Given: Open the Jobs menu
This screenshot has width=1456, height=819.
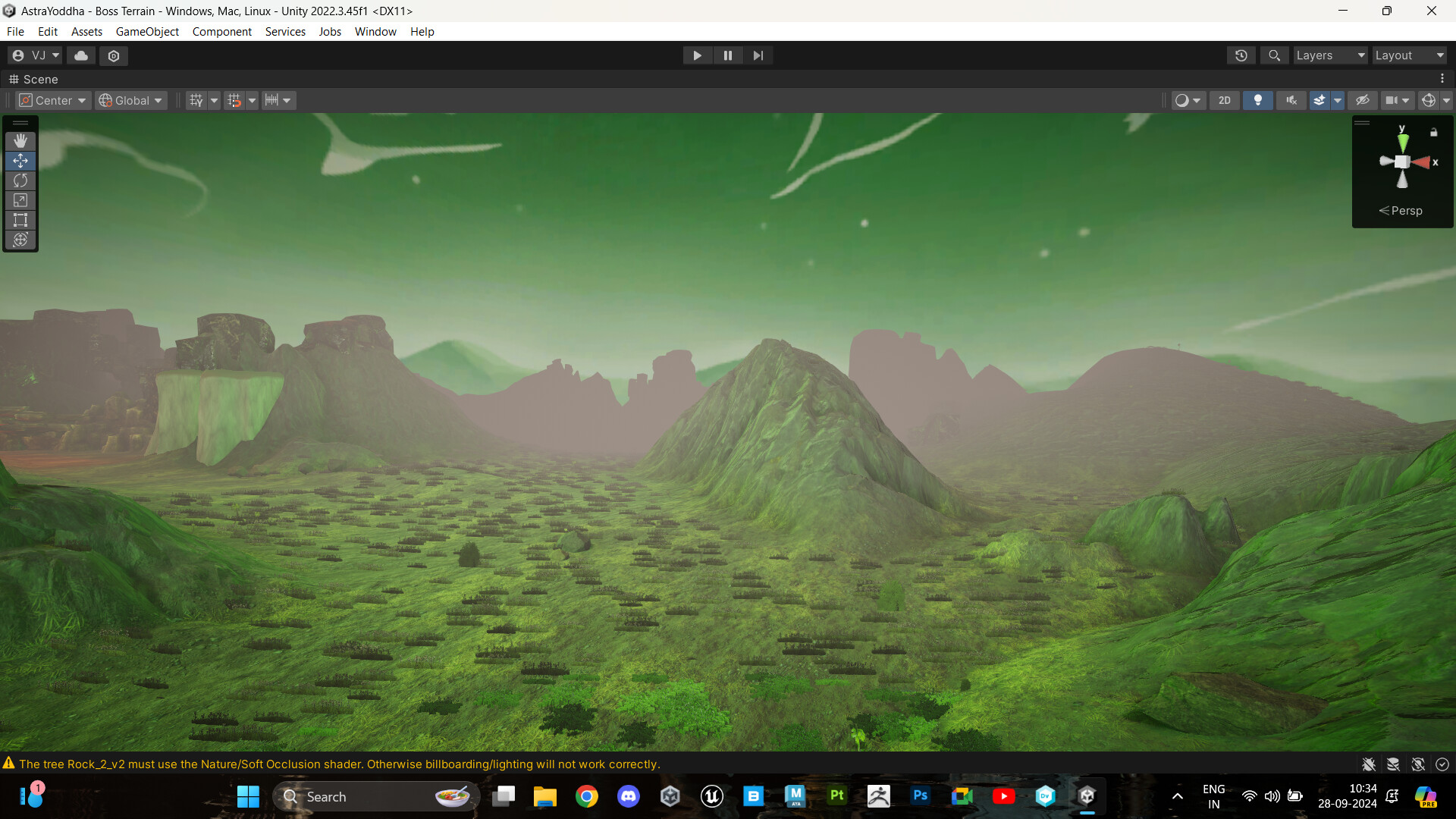Looking at the screenshot, I should 330,32.
